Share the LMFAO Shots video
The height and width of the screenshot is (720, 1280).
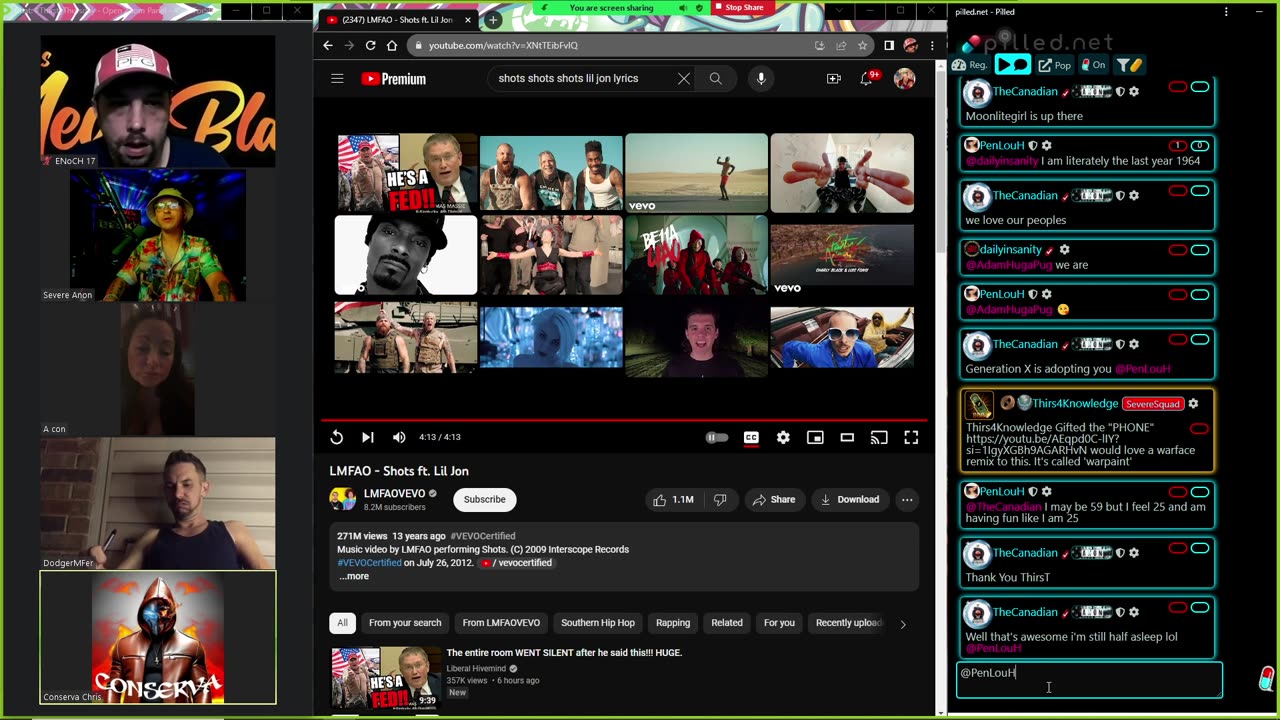tap(774, 499)
